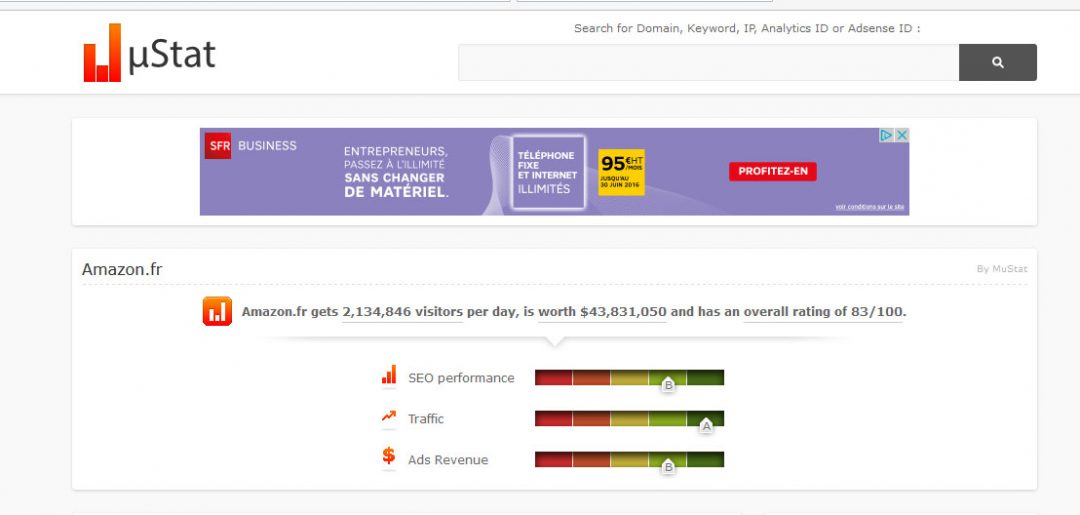Click the Traffic label

click(426, 419)
